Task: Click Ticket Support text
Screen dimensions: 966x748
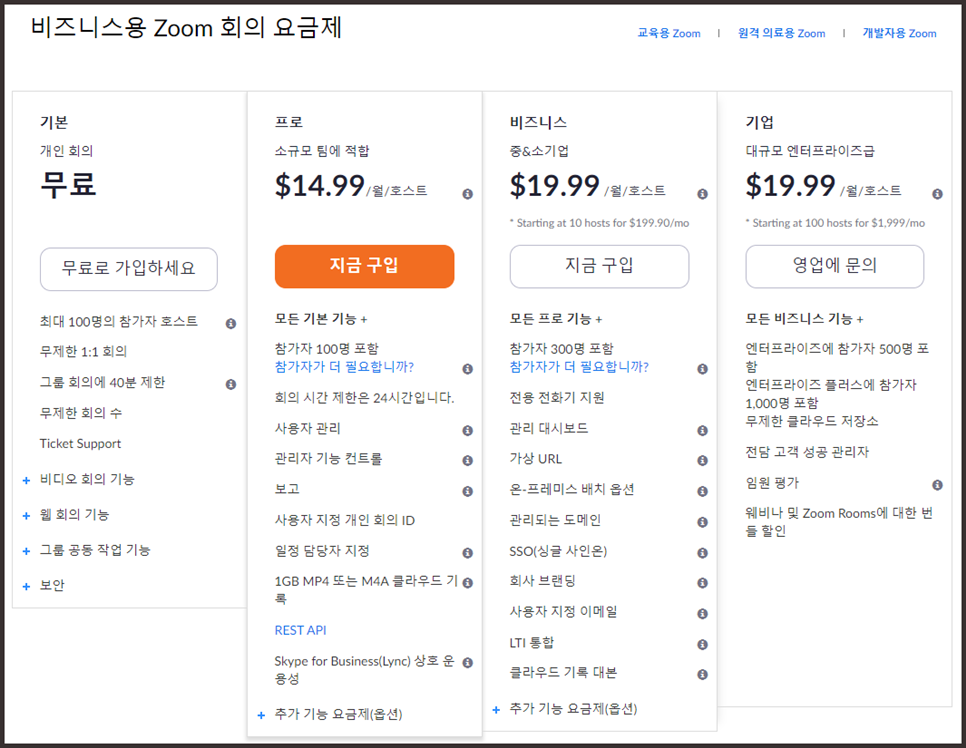Action: (x=80, y=444)
